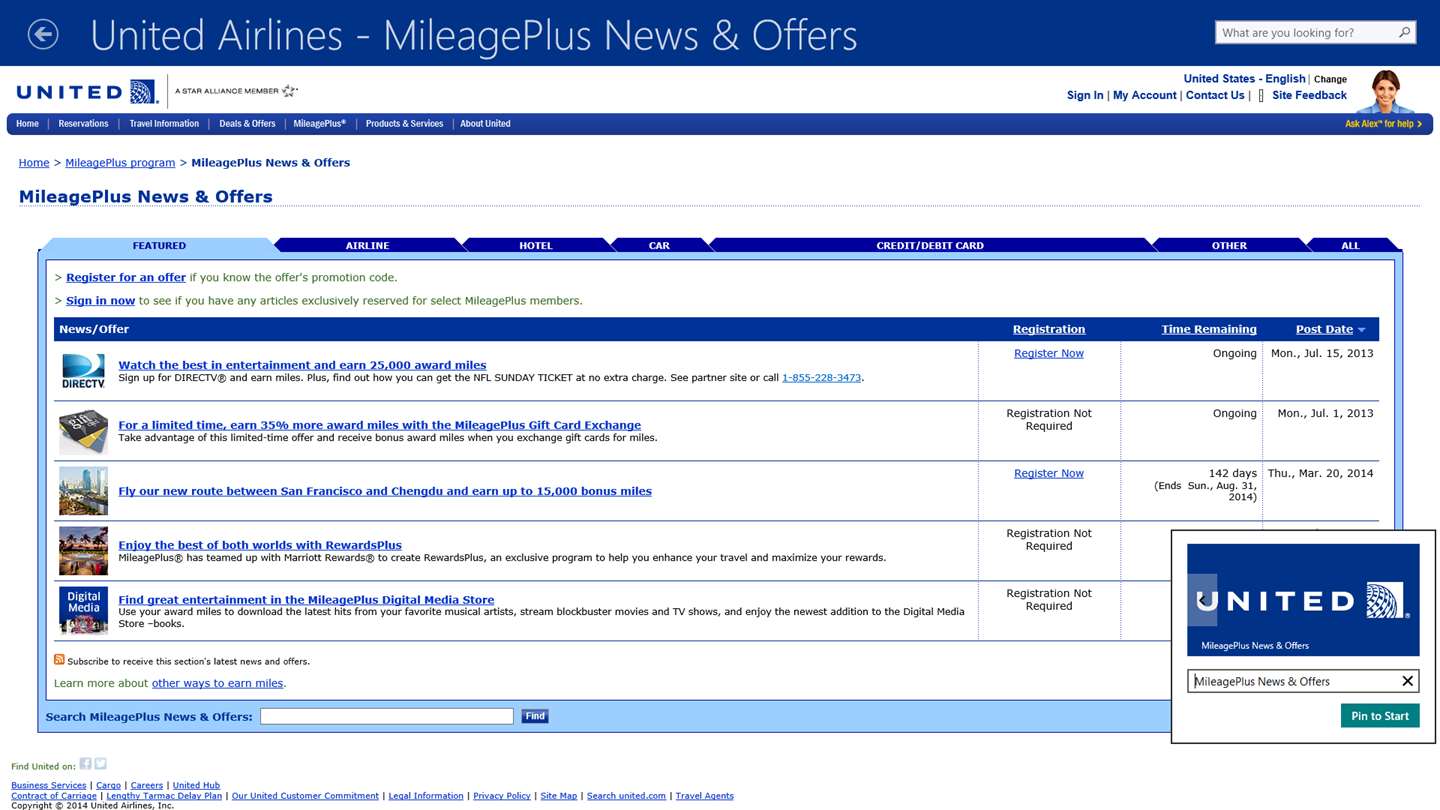
Task: Switch to the Other tab
Action: pos(1229,245)
